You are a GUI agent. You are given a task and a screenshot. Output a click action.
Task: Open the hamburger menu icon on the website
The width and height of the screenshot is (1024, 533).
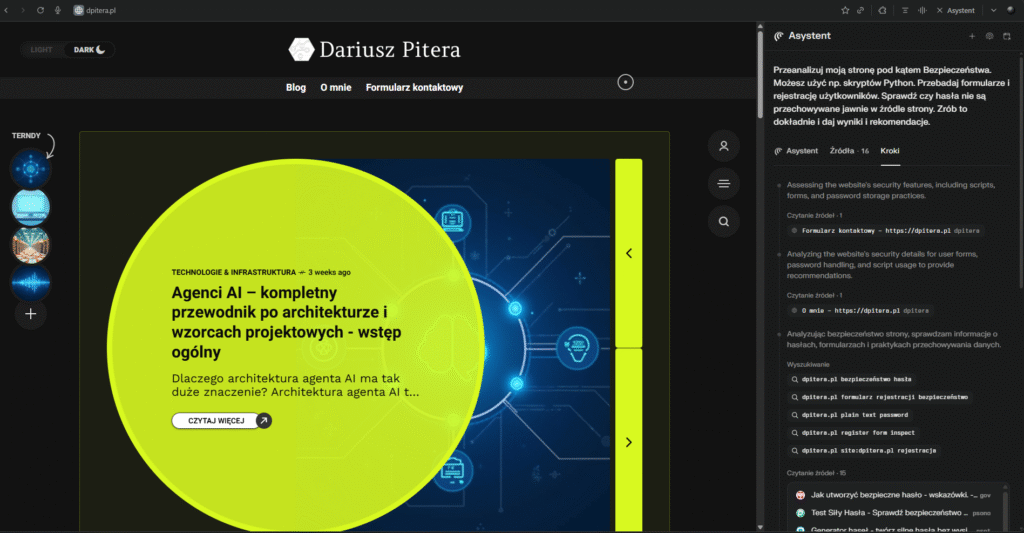click(723, 183)
